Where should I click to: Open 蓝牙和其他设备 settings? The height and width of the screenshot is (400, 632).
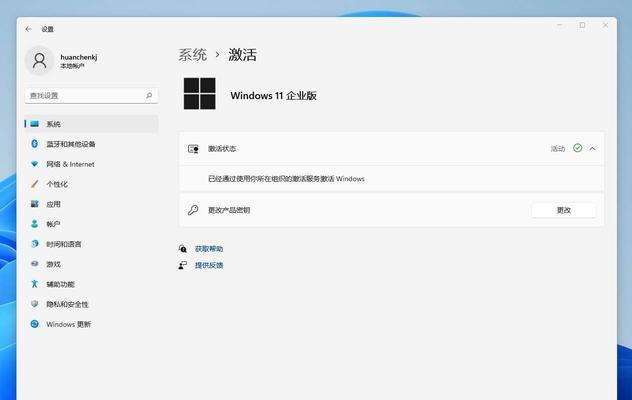91,144
